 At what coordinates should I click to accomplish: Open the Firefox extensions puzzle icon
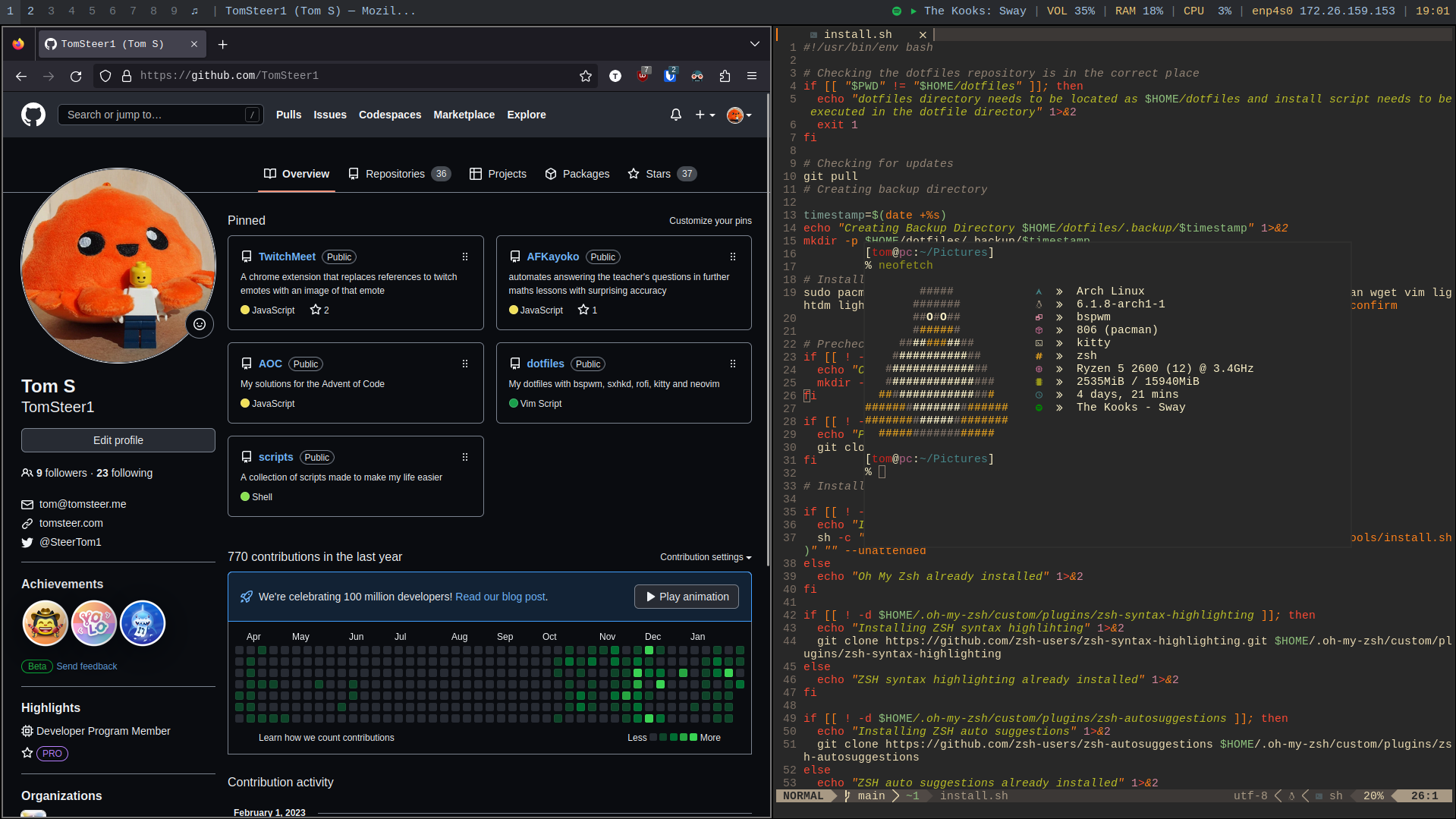tap(725, 76)
